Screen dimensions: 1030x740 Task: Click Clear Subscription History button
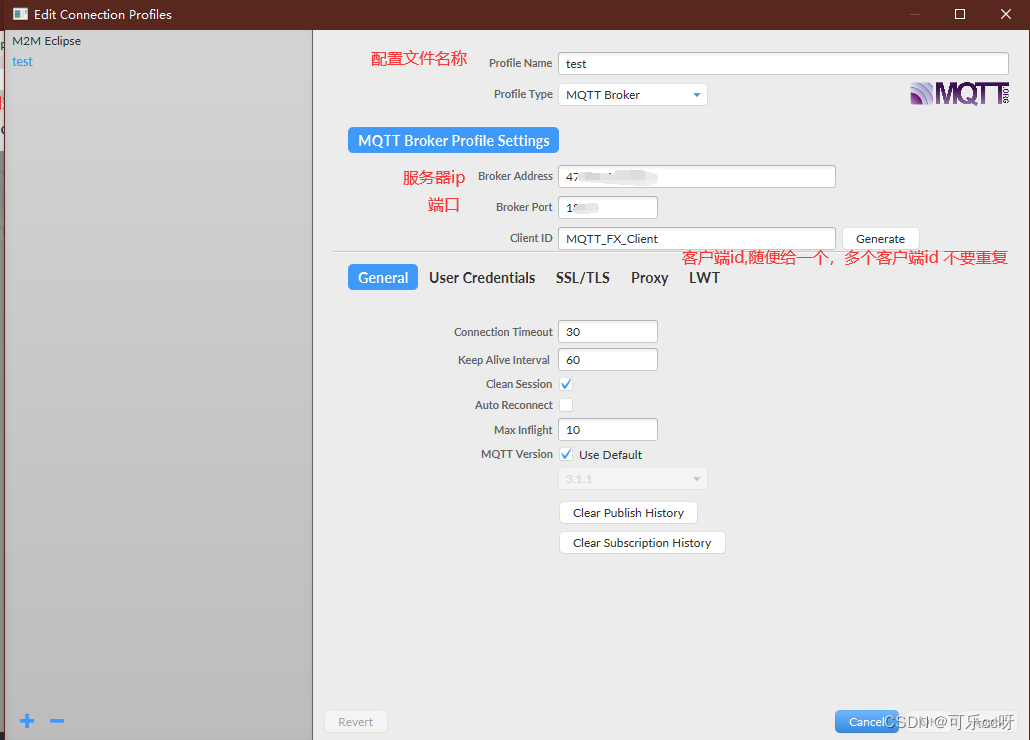point(642,543)
